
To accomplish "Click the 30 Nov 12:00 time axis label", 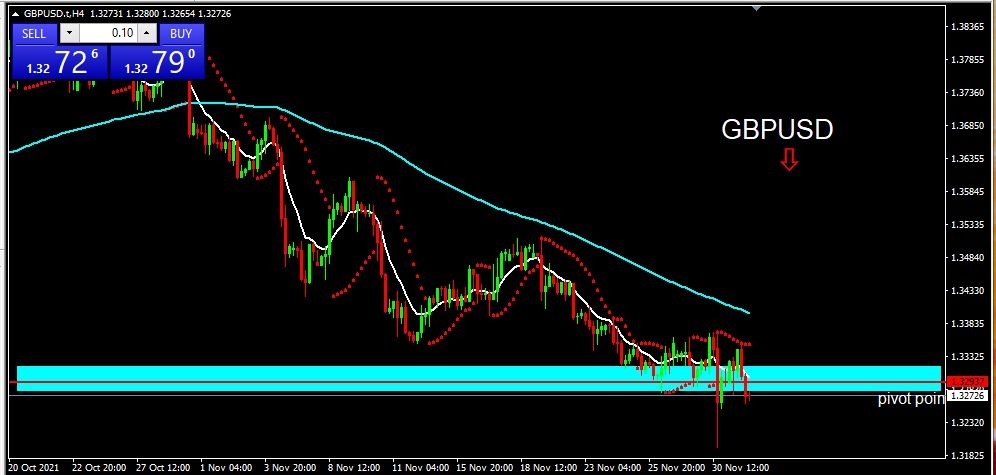I will (742, 467).
